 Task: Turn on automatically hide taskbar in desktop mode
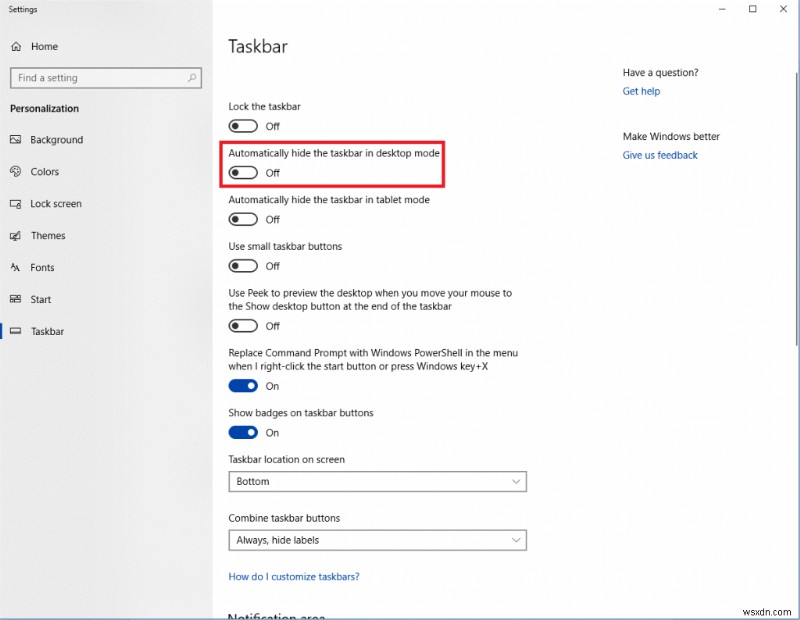tap(242, 172)
